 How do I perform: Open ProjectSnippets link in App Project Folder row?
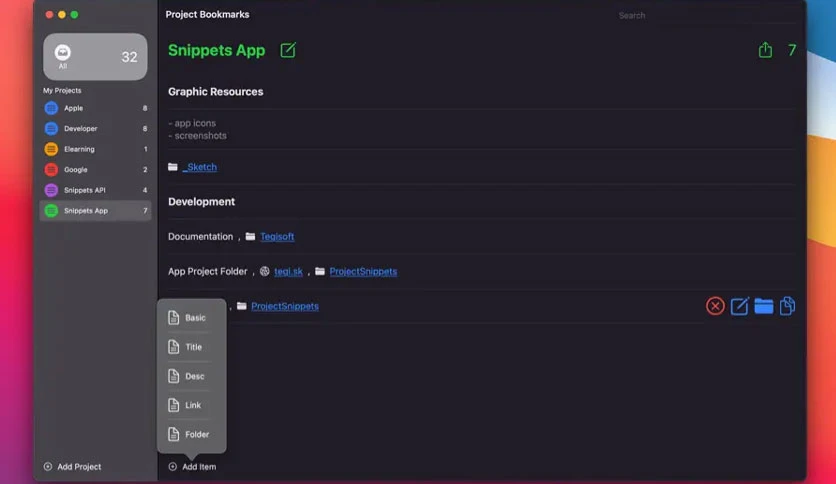[363, 271]
